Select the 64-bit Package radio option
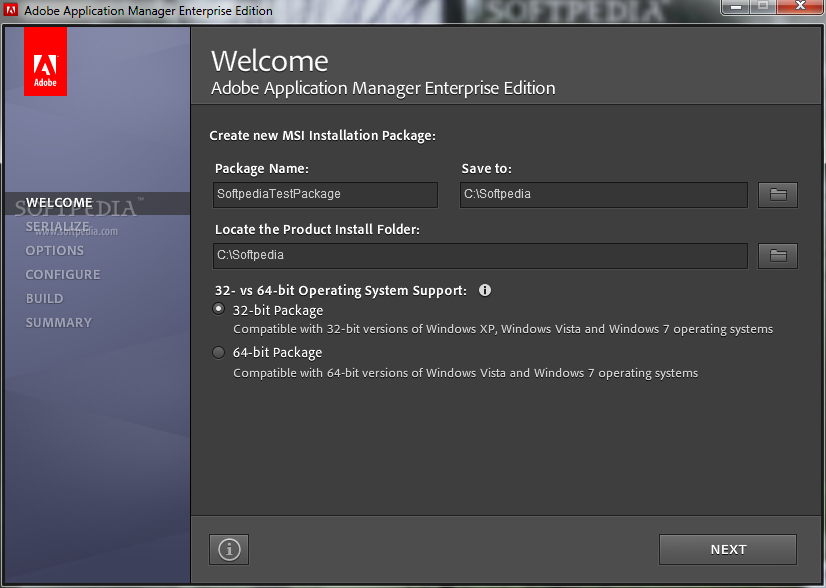This screenshot has width=826, height=588. pyautogui.click(x=219, y=352)
